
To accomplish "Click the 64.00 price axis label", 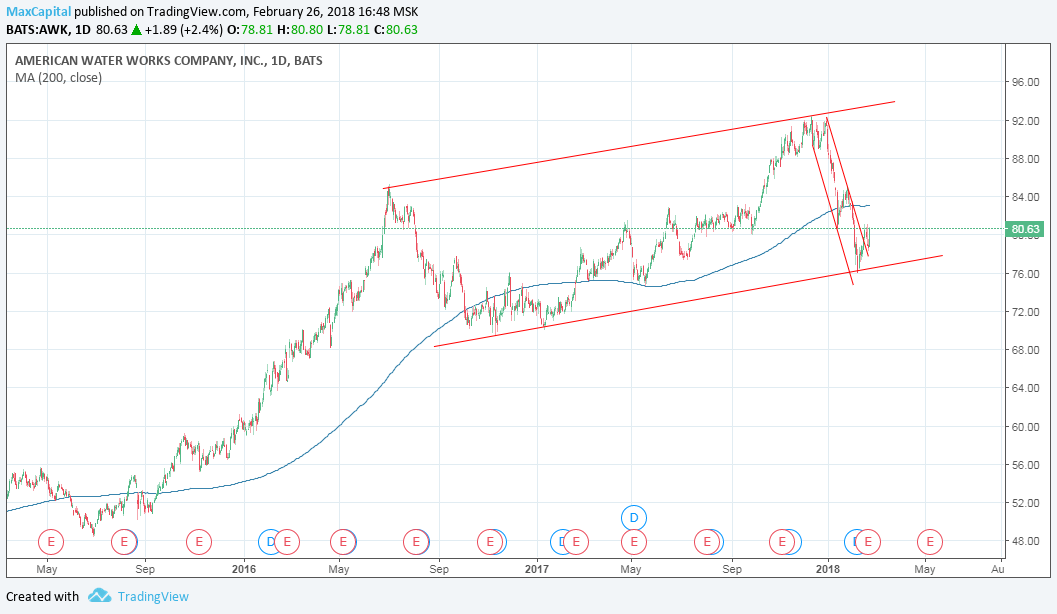I will pos(1025,388).
